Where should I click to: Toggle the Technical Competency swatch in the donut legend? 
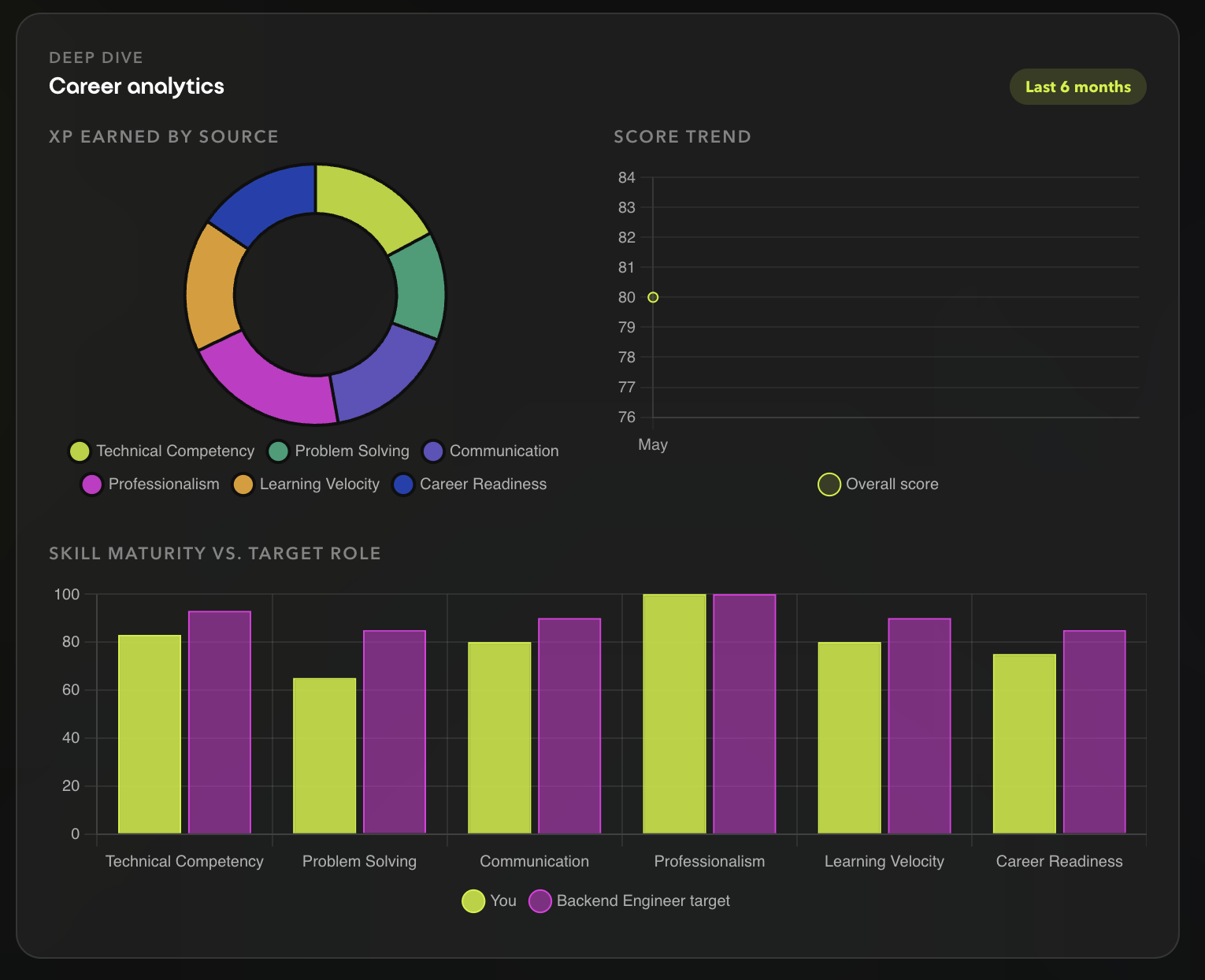[x=80, y=451]
